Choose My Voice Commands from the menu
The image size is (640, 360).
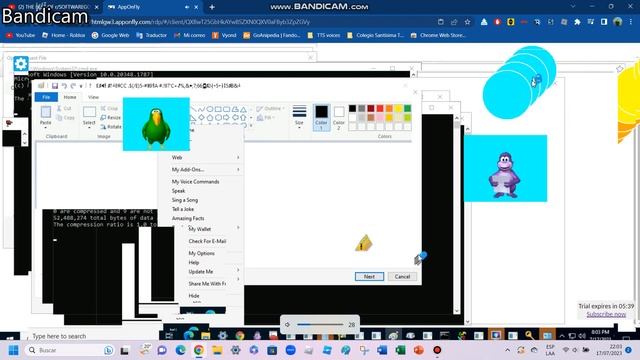196,182
